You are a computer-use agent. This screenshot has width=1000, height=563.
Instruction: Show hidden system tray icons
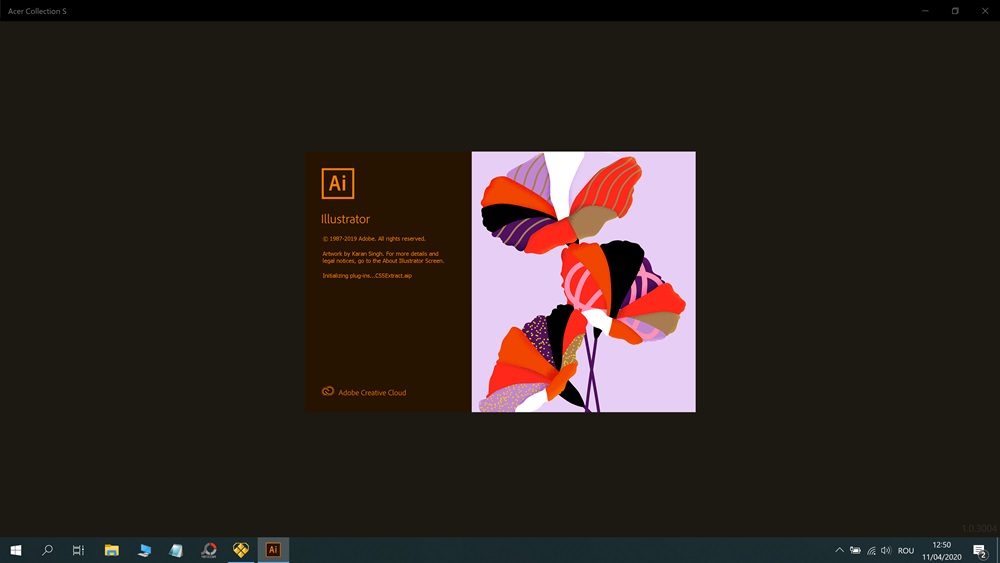click(839, 550)
